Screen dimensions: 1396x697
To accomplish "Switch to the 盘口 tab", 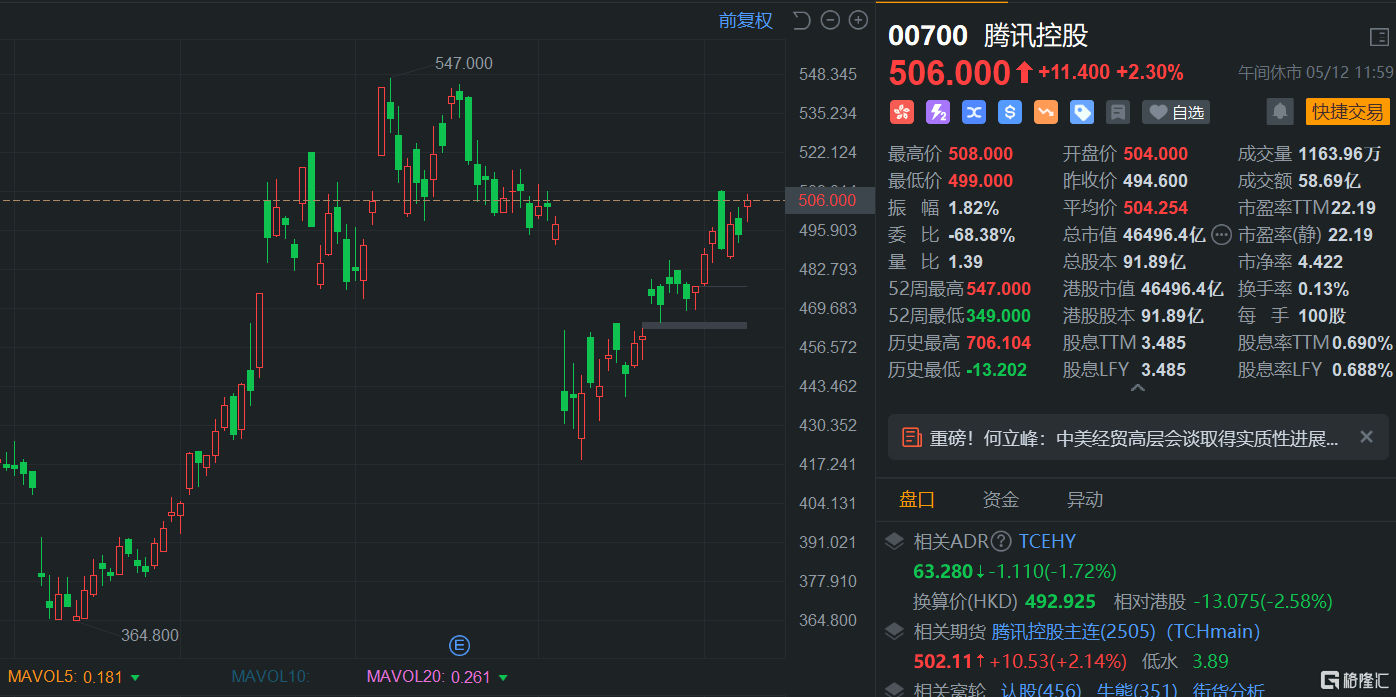I will click(x=917, y=499).
